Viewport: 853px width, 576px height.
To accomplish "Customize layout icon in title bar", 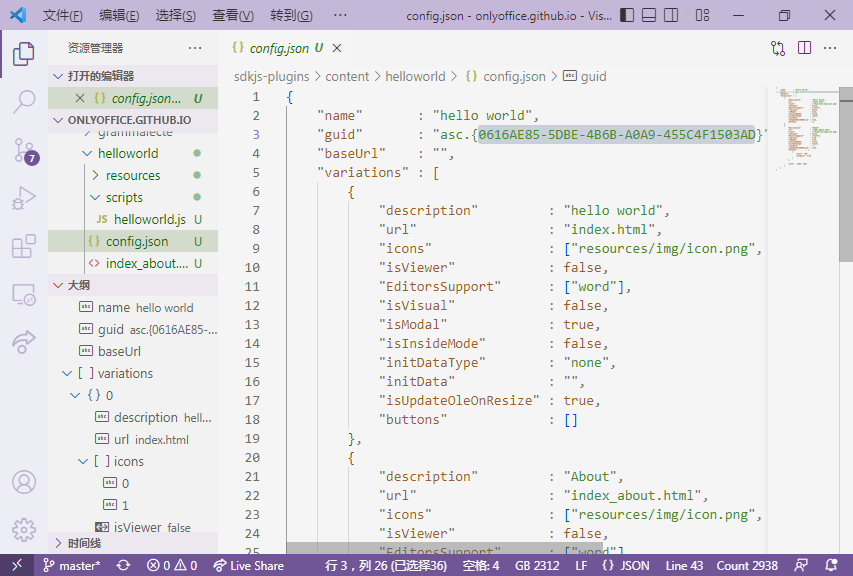I will [702, 15].
